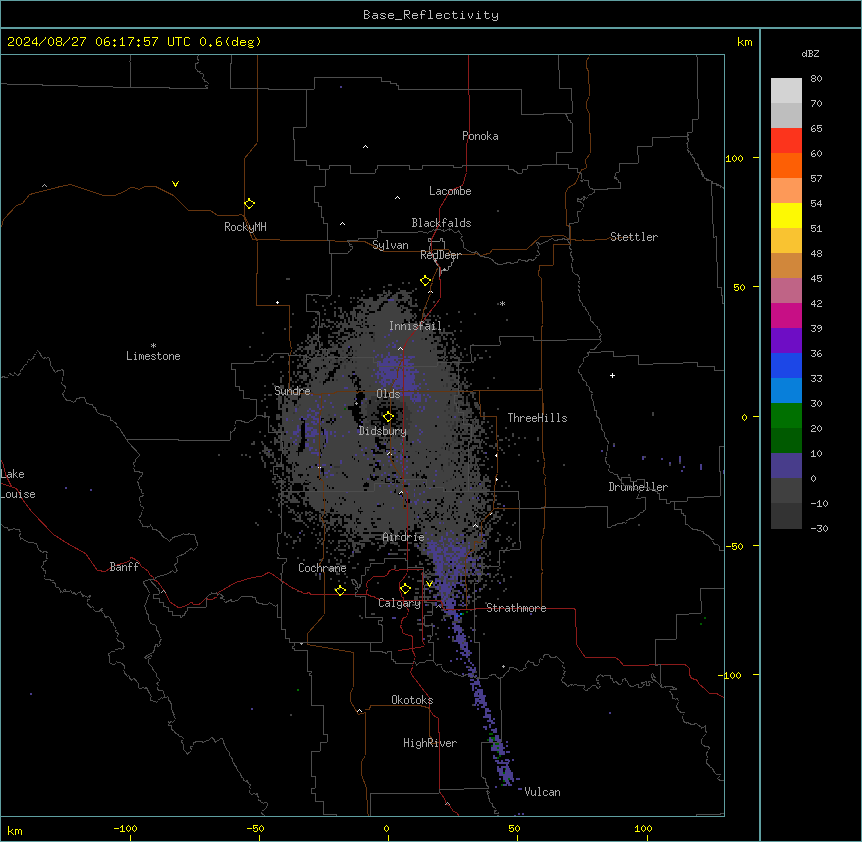Click the Calgary city label

tap(399, 603)
